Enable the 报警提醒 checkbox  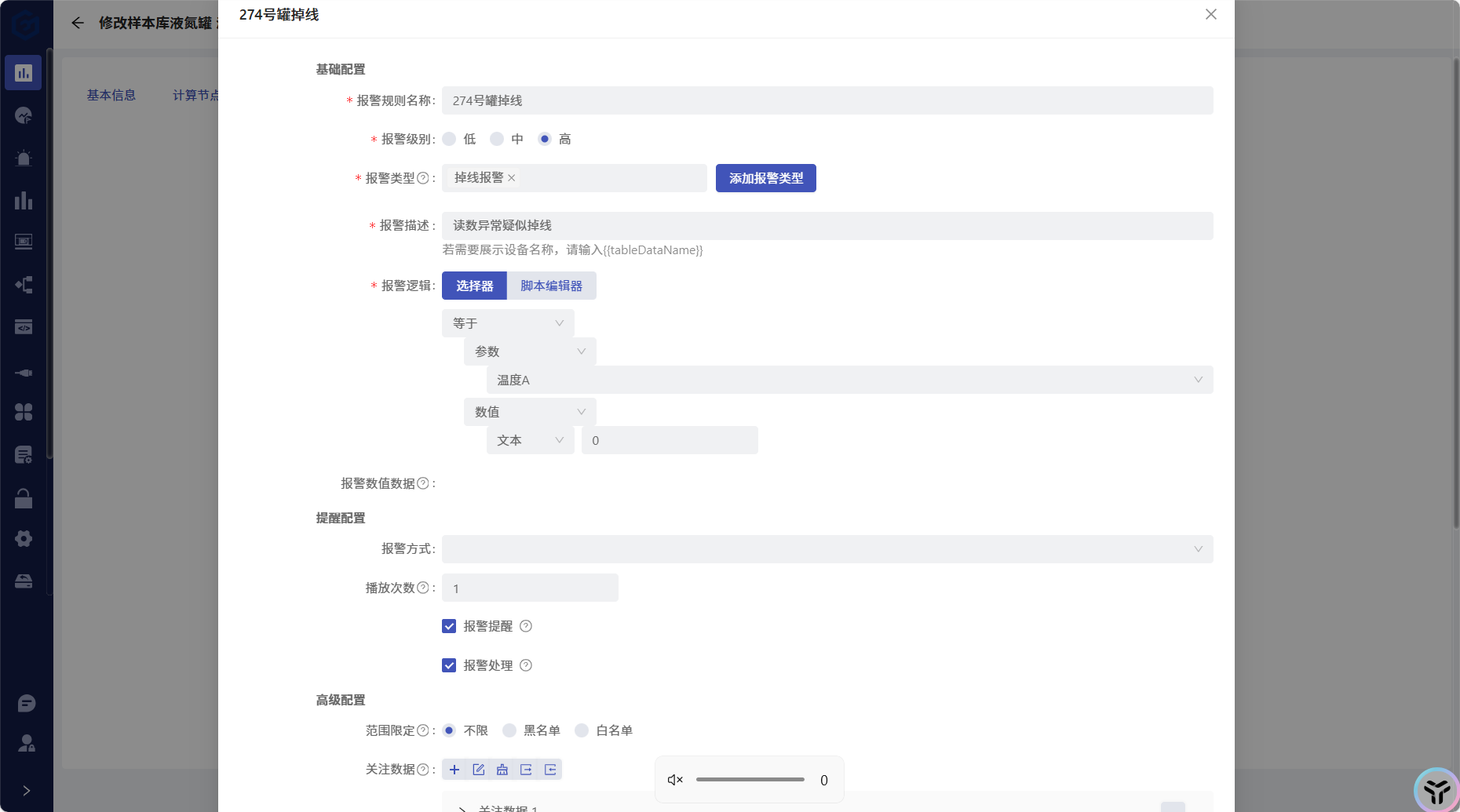click(449, 625)
